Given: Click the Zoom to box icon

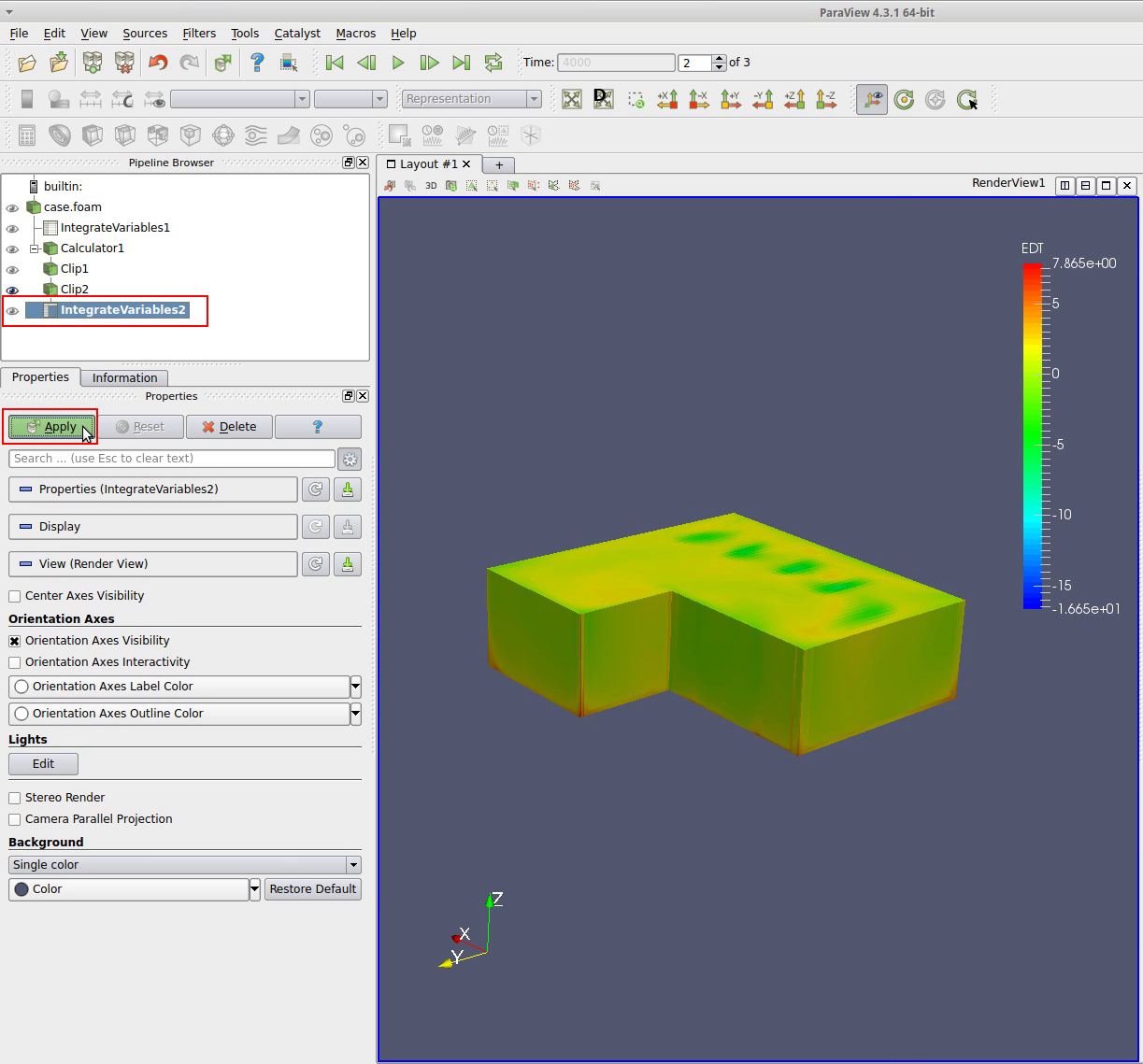Looking at the screenshot, I should pos(636,99).
